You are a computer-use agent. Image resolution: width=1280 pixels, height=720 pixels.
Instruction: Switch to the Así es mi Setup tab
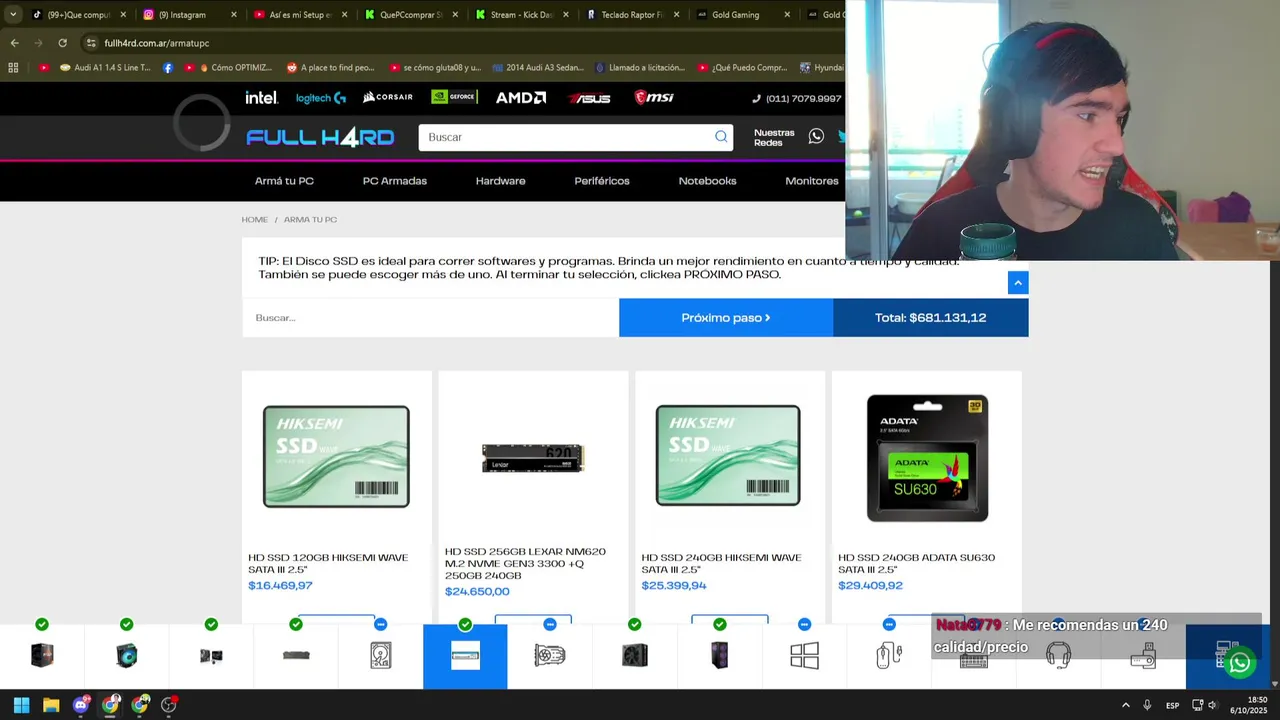tap(300, 15)
